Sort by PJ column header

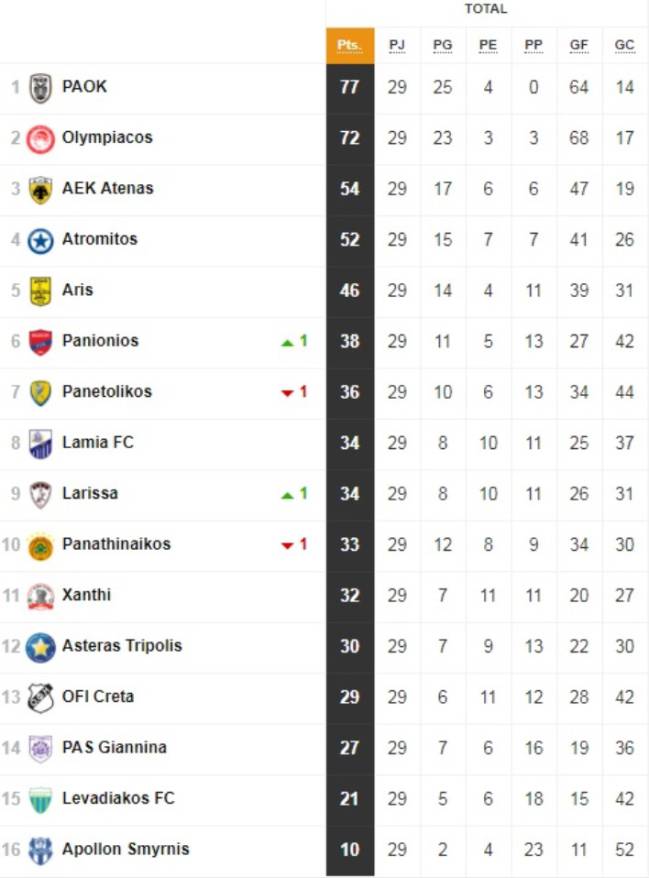pyautogui.click(x=396, y=45)
